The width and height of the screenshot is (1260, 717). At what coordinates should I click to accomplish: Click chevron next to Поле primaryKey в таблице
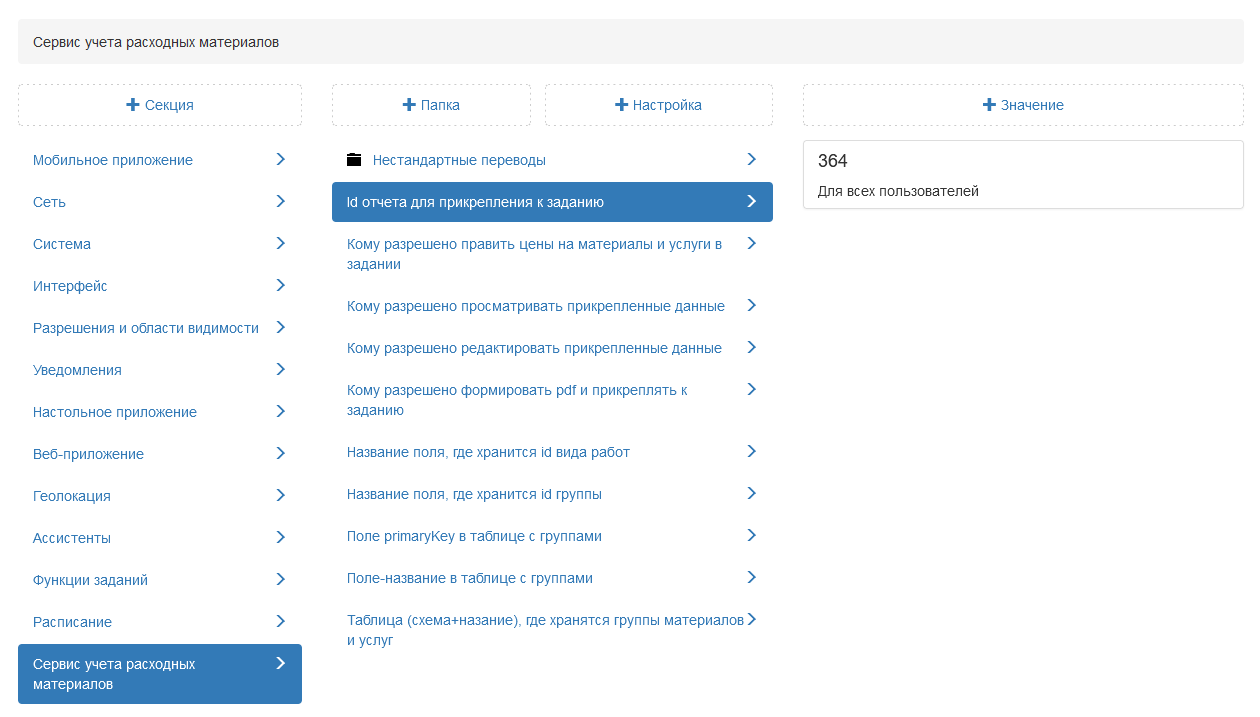tap(751, 535)
